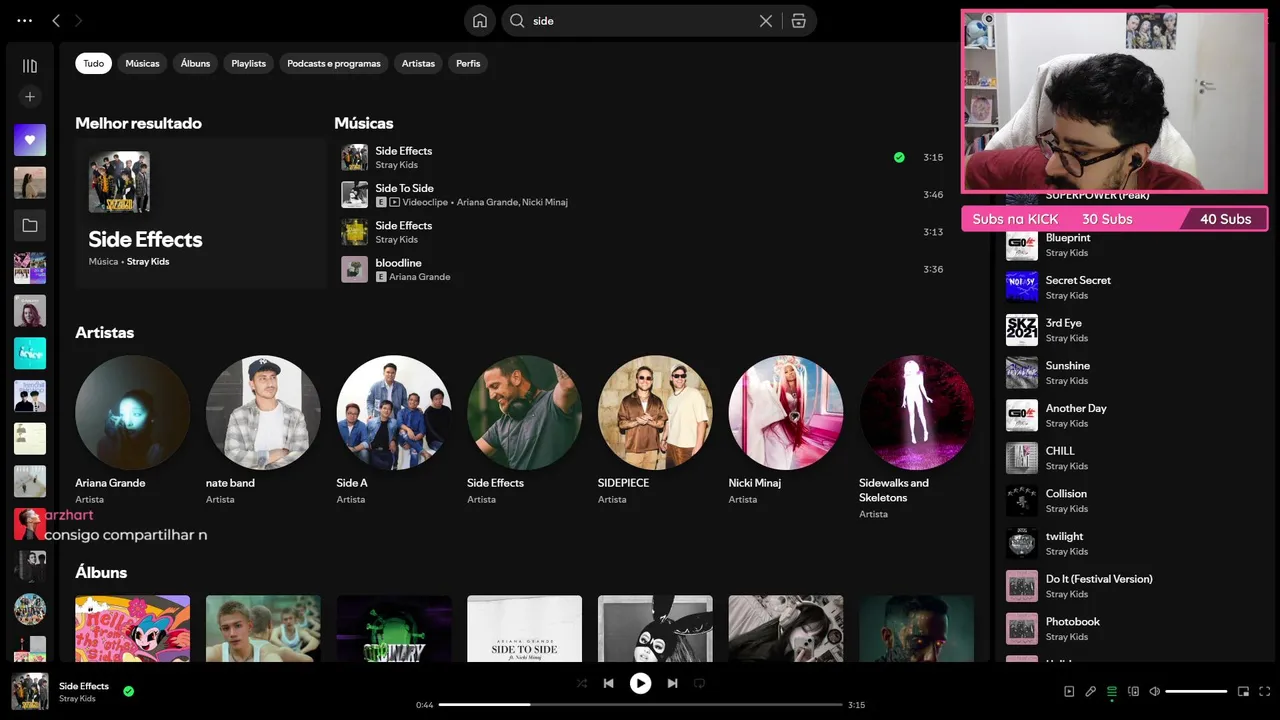Open Stray Kids link in top result
Image resolution: width=1280 pixels, height=720 pixels.
pyautogui.click(x=148, y=262)
